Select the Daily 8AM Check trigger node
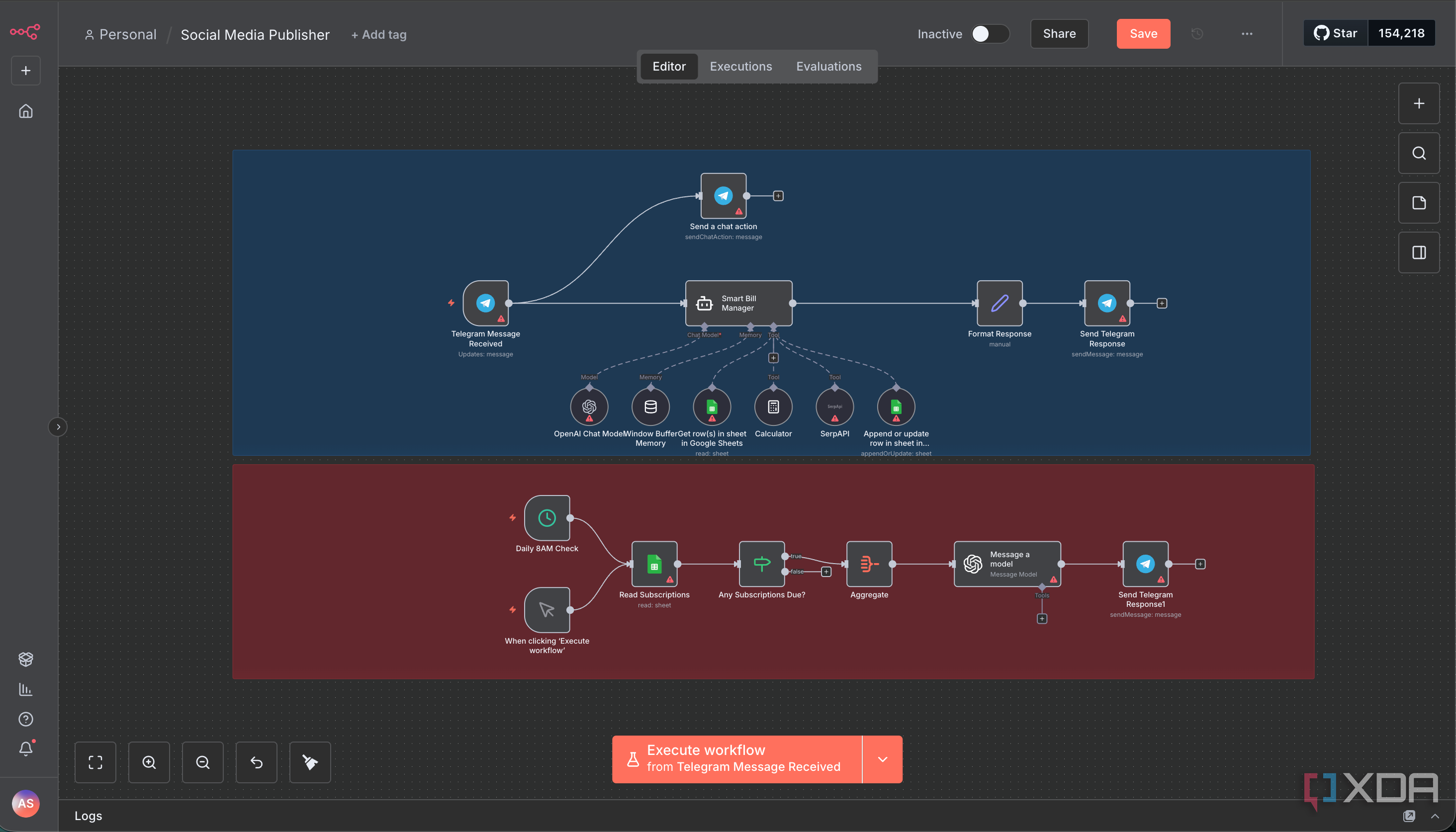This screenshot has width=1456, height=832. (547, 518)
